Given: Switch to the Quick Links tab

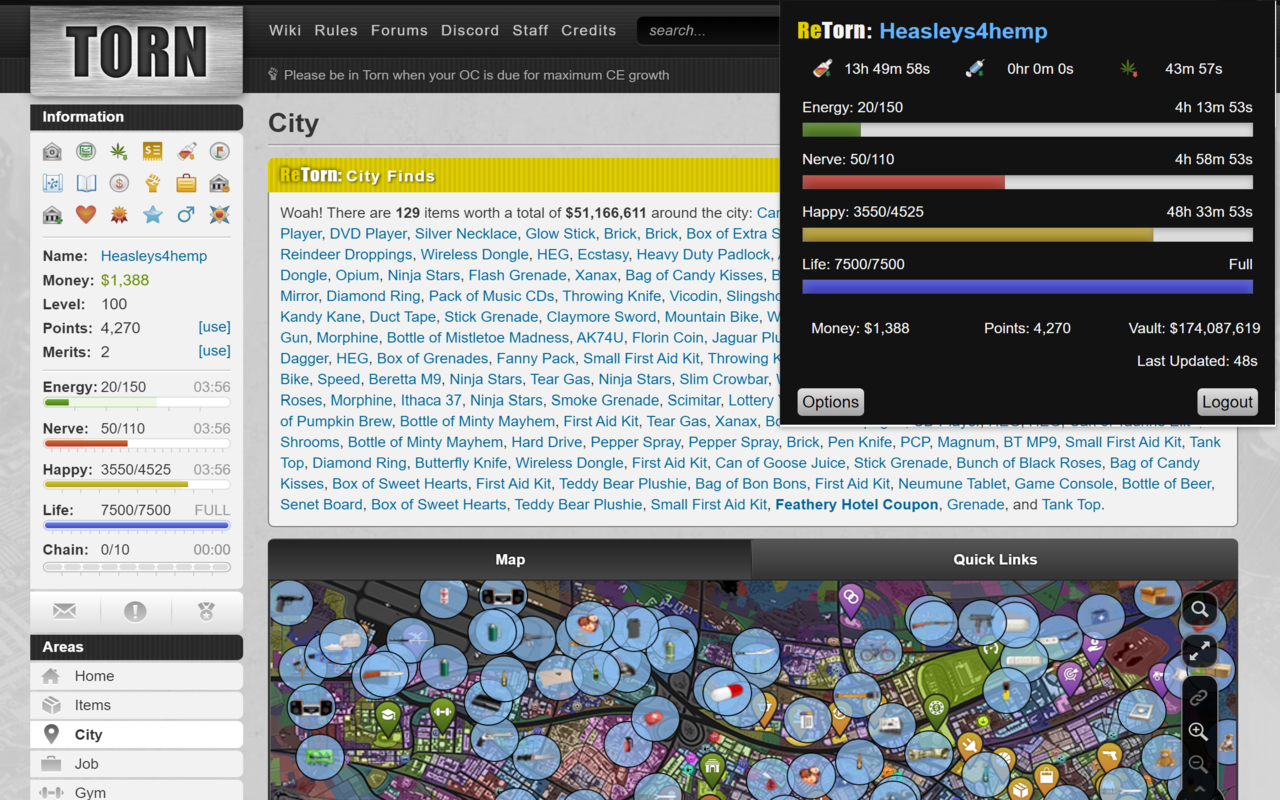Looking at the screenshot, I should [994, 560].
